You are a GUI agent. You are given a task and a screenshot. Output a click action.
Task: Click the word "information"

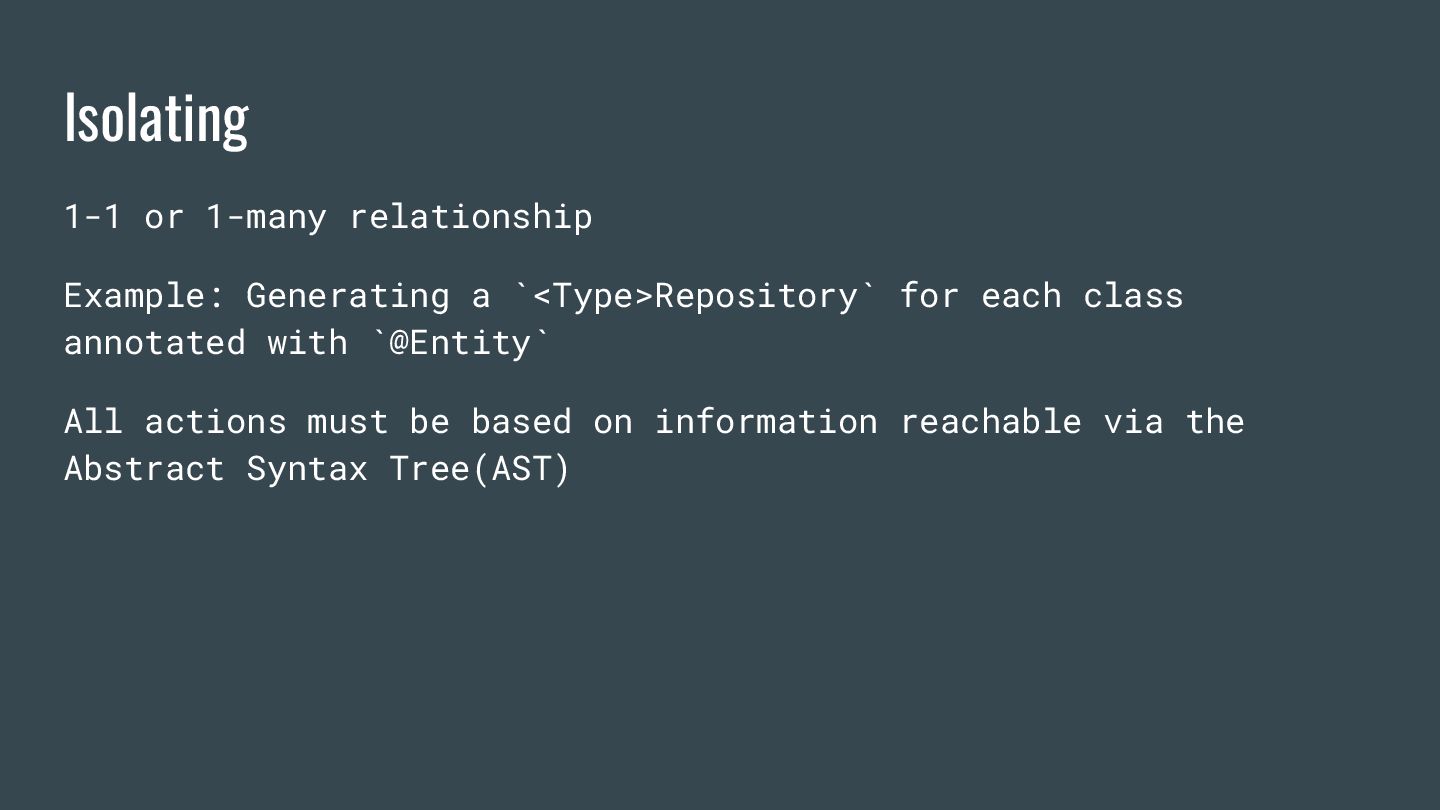766,422
